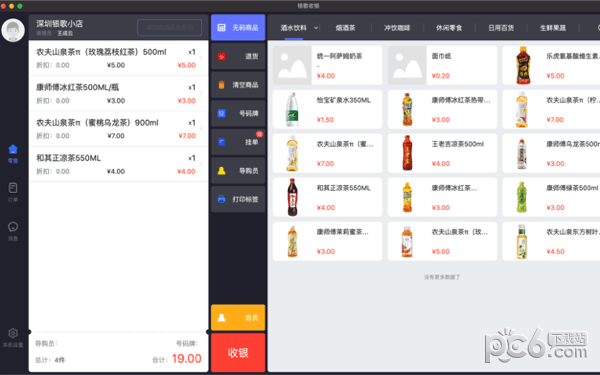
Task: Select the 康师傅绿茶500ml bottle image
Action: [522, 197]
